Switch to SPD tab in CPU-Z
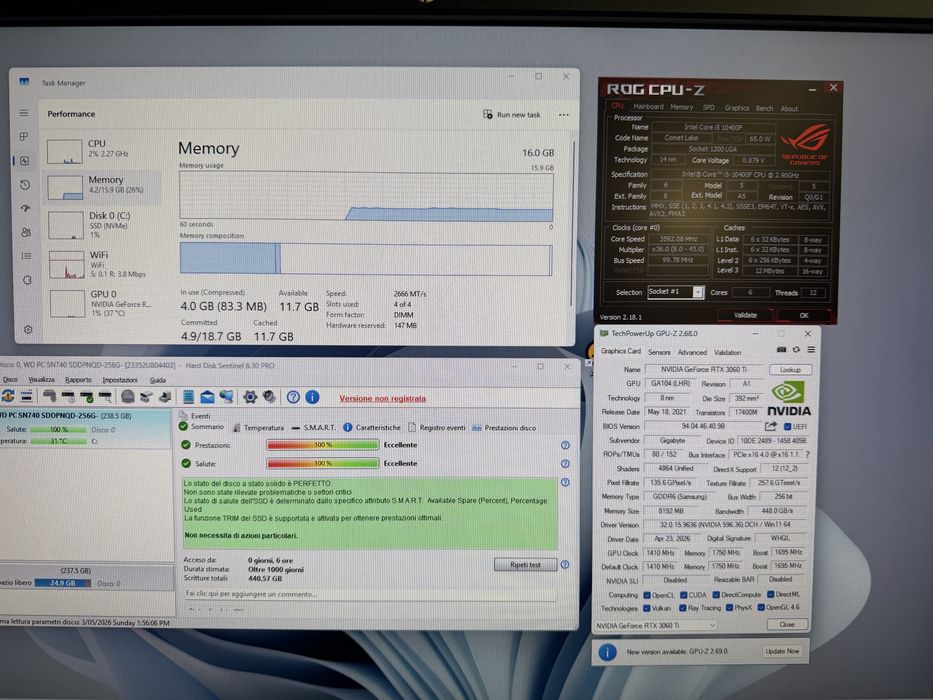 tap(708, 108)
